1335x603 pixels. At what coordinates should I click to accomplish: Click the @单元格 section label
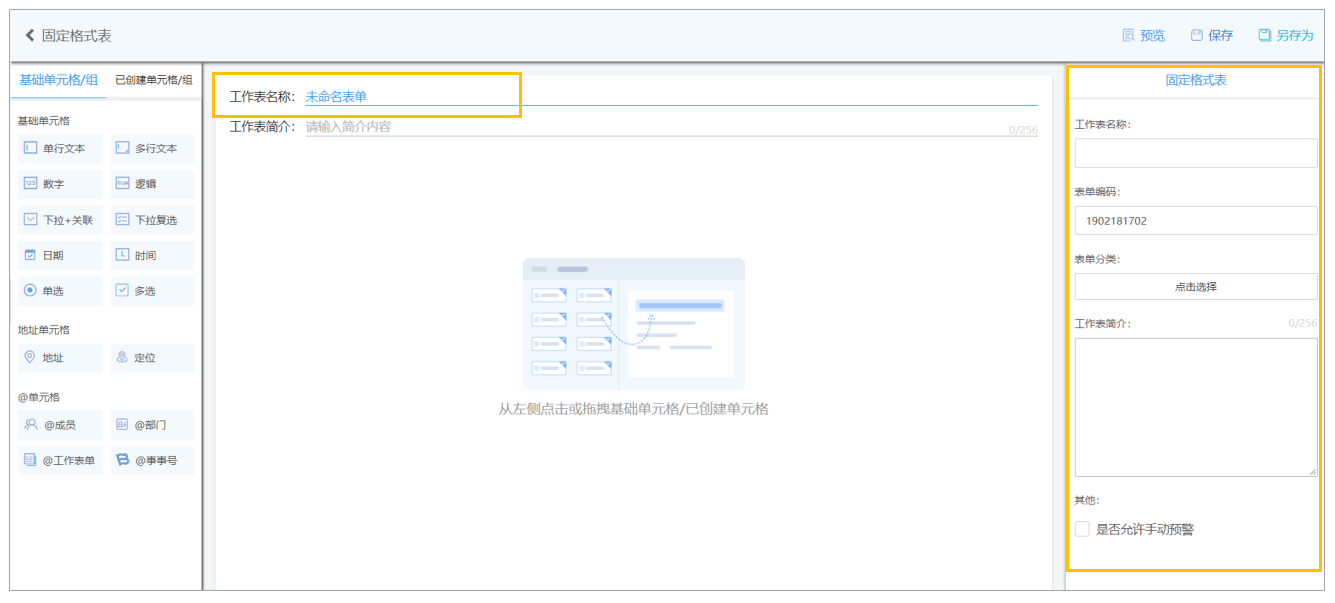(39, 397)
